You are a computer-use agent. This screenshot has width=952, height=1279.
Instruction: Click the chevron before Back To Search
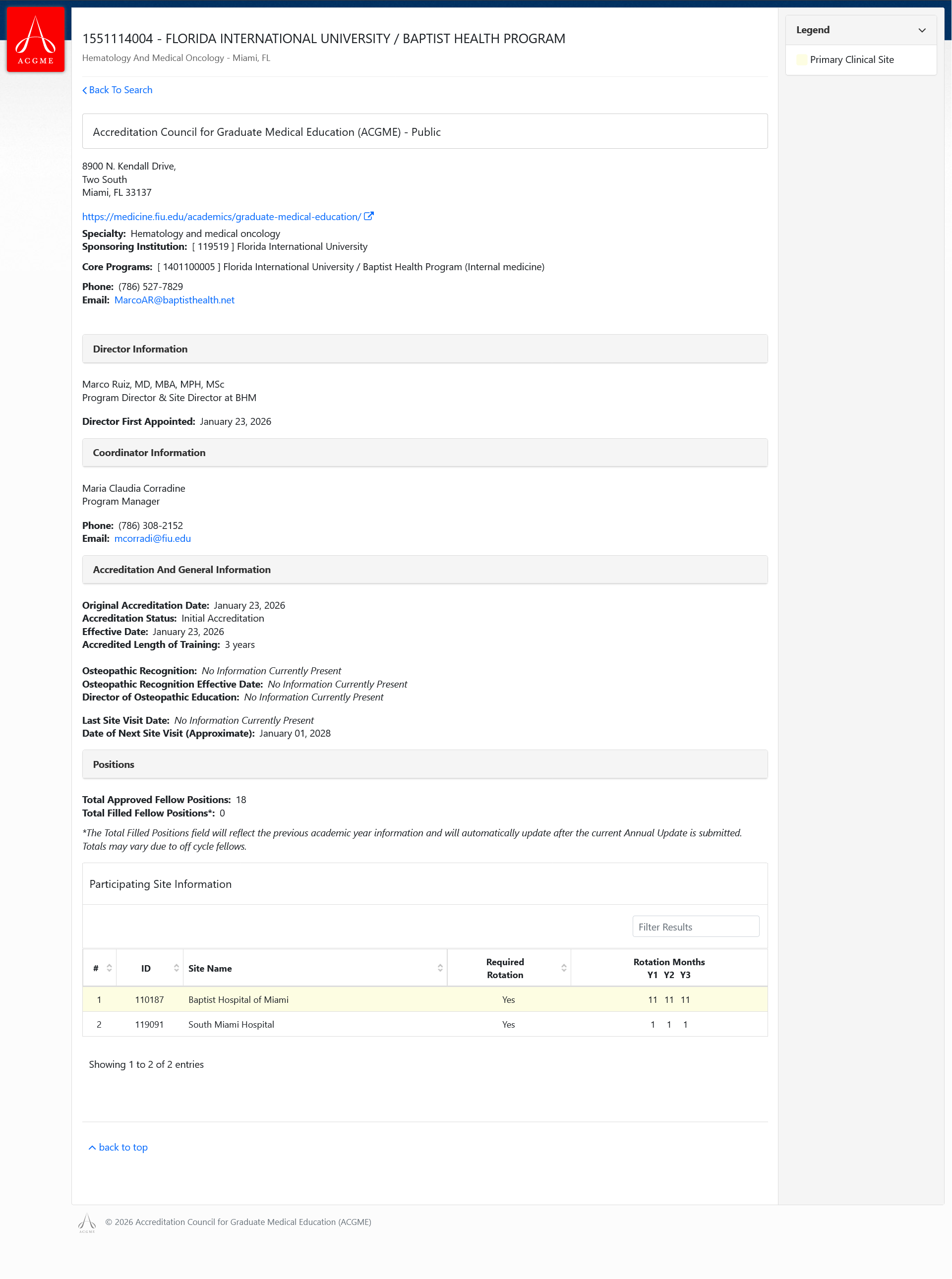point(85,90)
